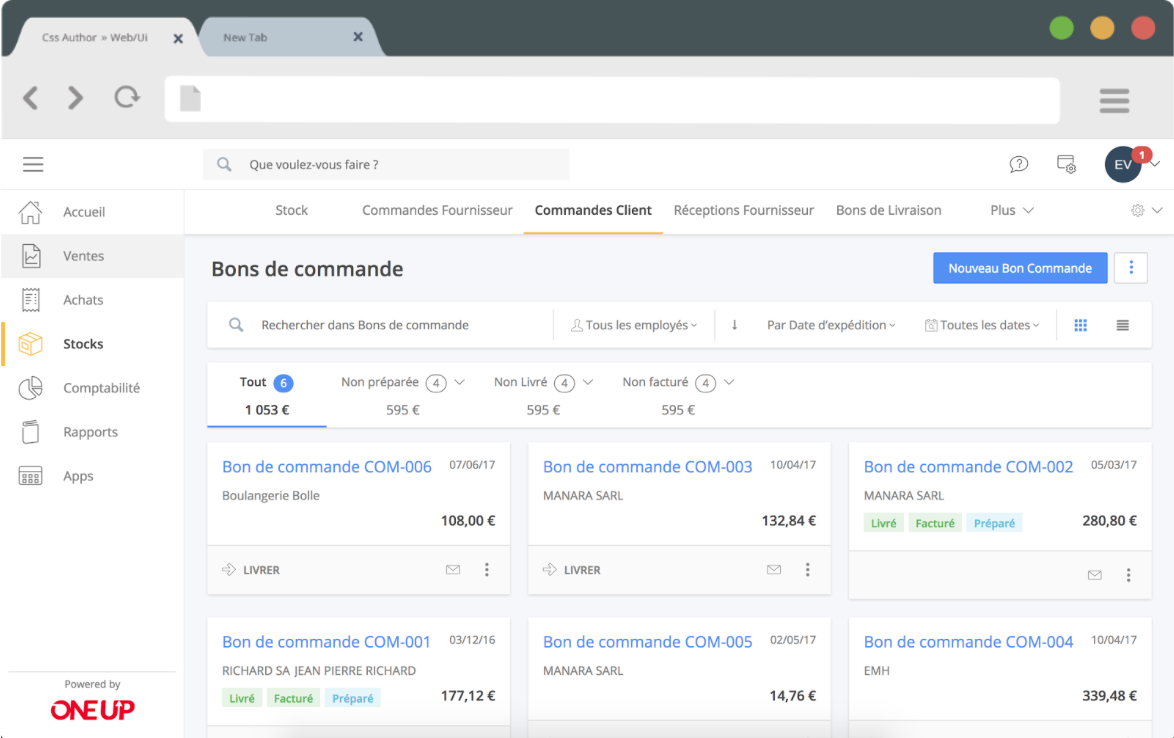Click the help chat bubble icon
Screen dimensions: 1174x738
click(1018, 165)
